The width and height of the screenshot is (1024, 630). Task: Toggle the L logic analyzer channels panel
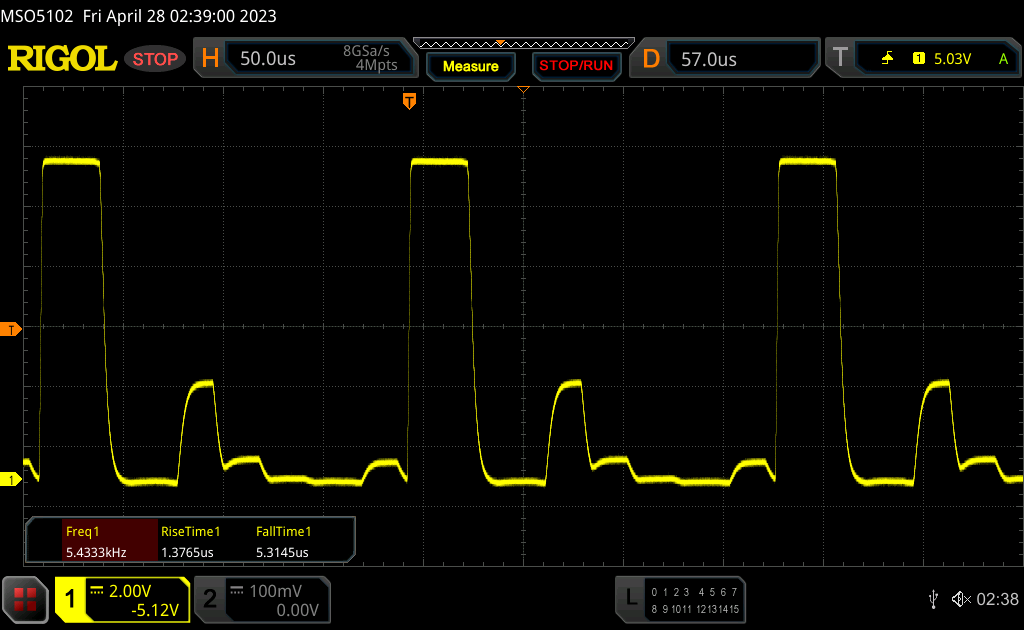680,599
